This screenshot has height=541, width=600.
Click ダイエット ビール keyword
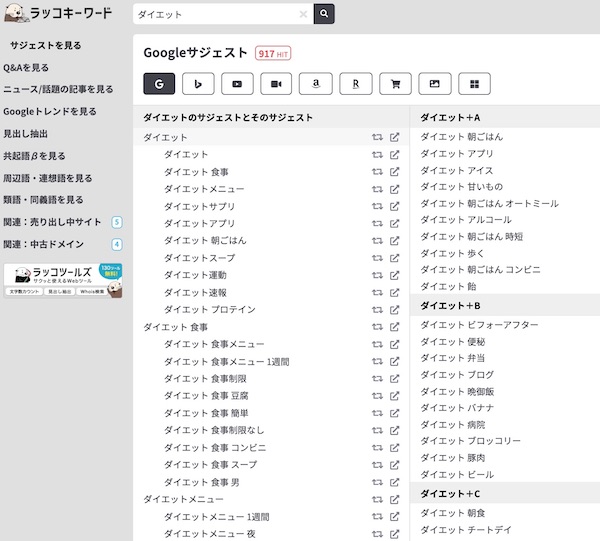(457, 474)
